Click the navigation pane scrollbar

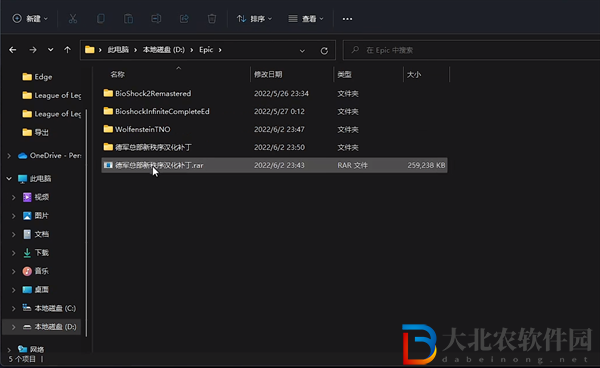point(86,223)
